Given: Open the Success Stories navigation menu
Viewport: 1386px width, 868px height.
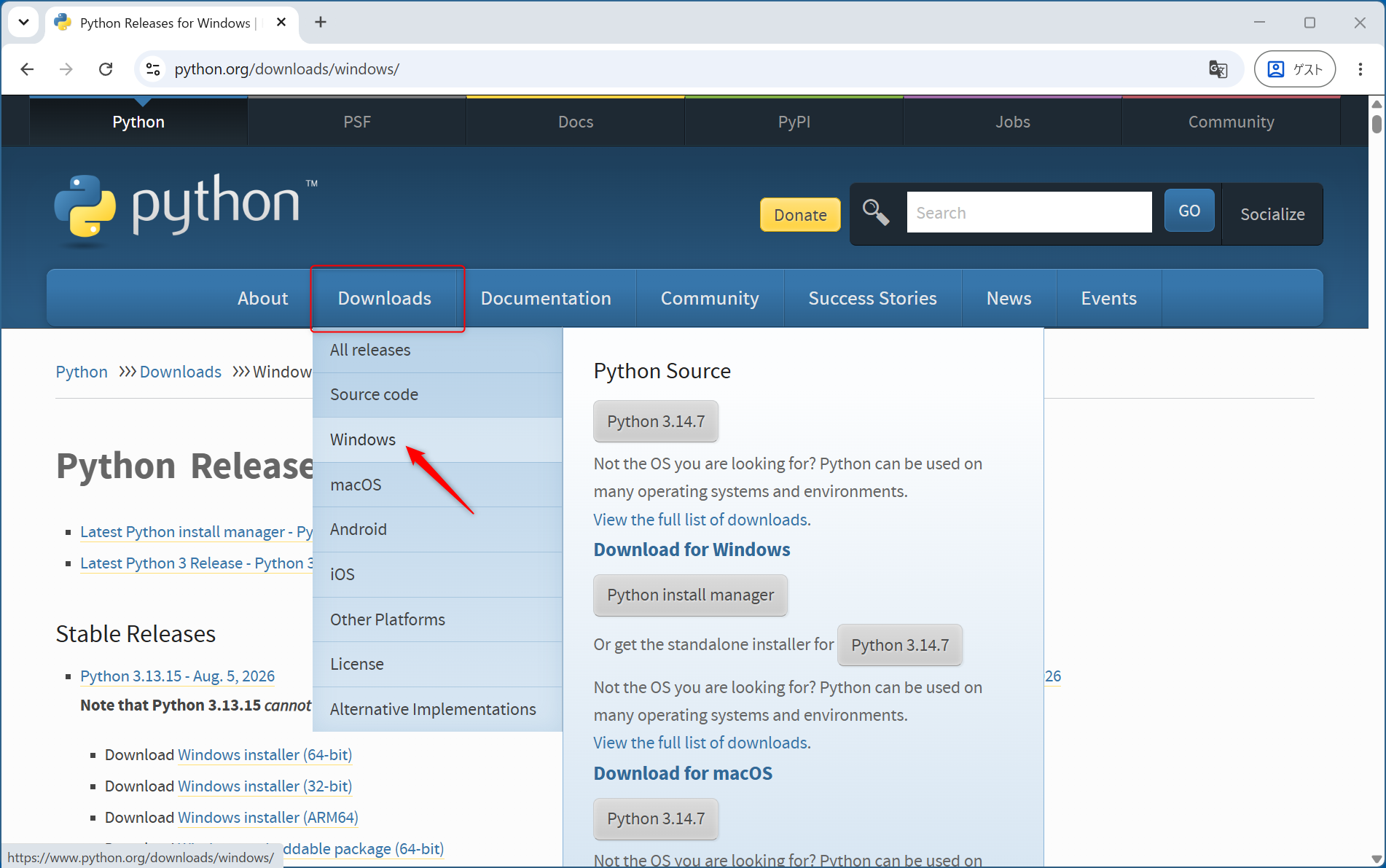Looking at the screenshot, I should 872,298.
